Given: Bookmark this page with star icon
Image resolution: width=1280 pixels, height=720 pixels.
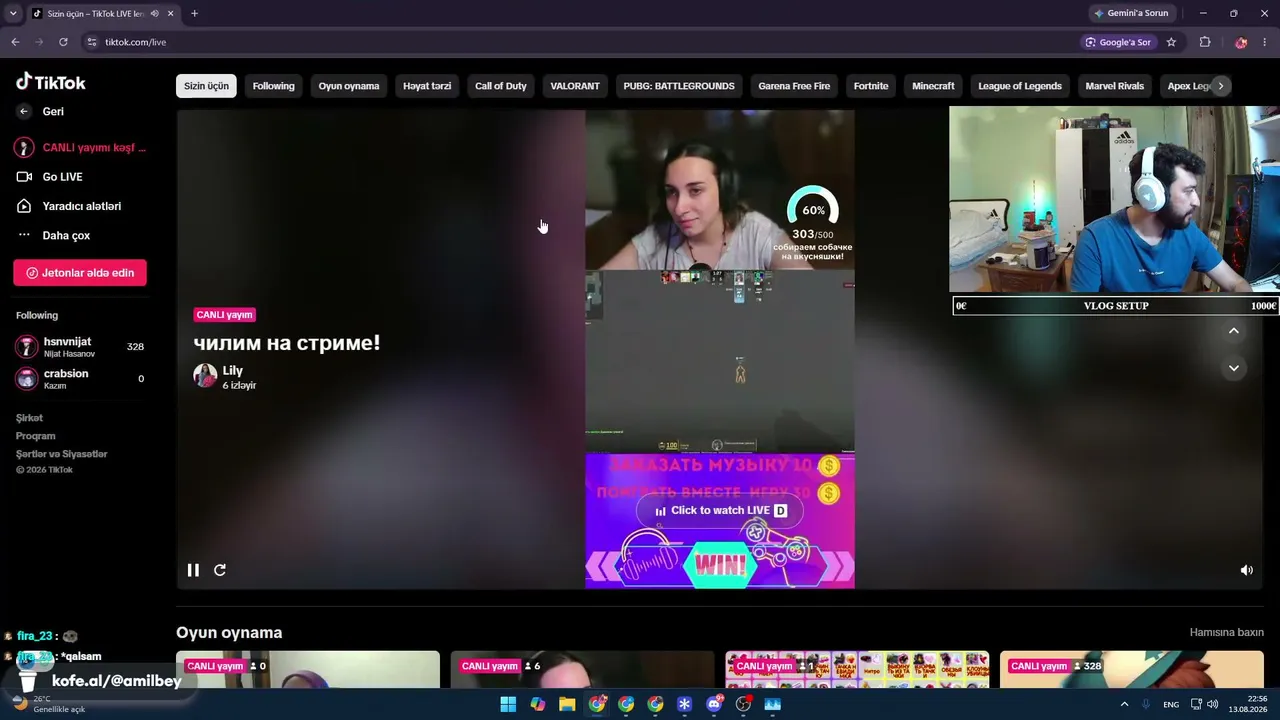Looking at the screenshot, I should 1171,42.
